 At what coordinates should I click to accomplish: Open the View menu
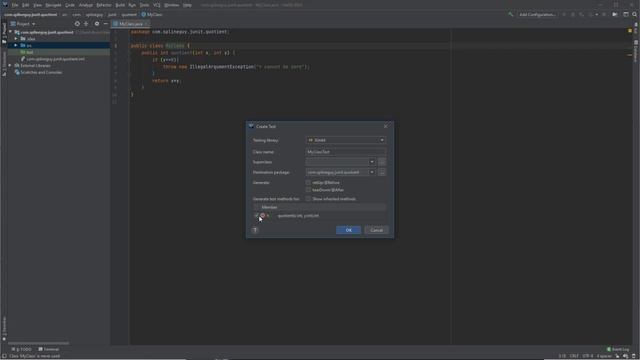(37, 5)
